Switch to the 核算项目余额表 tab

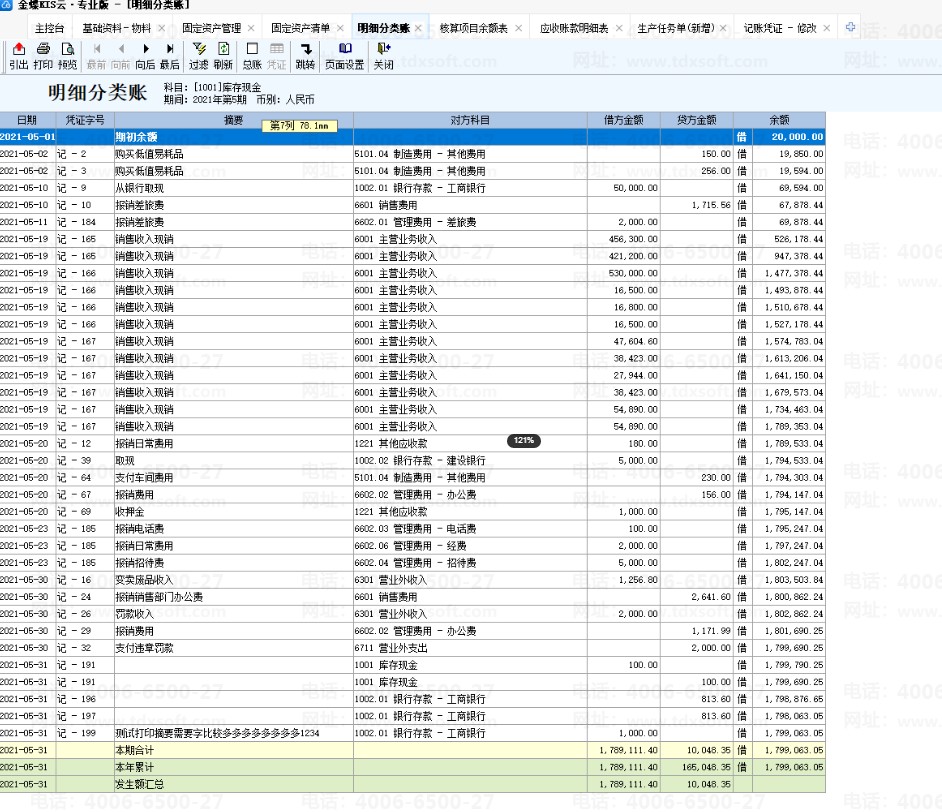point(473,28)
